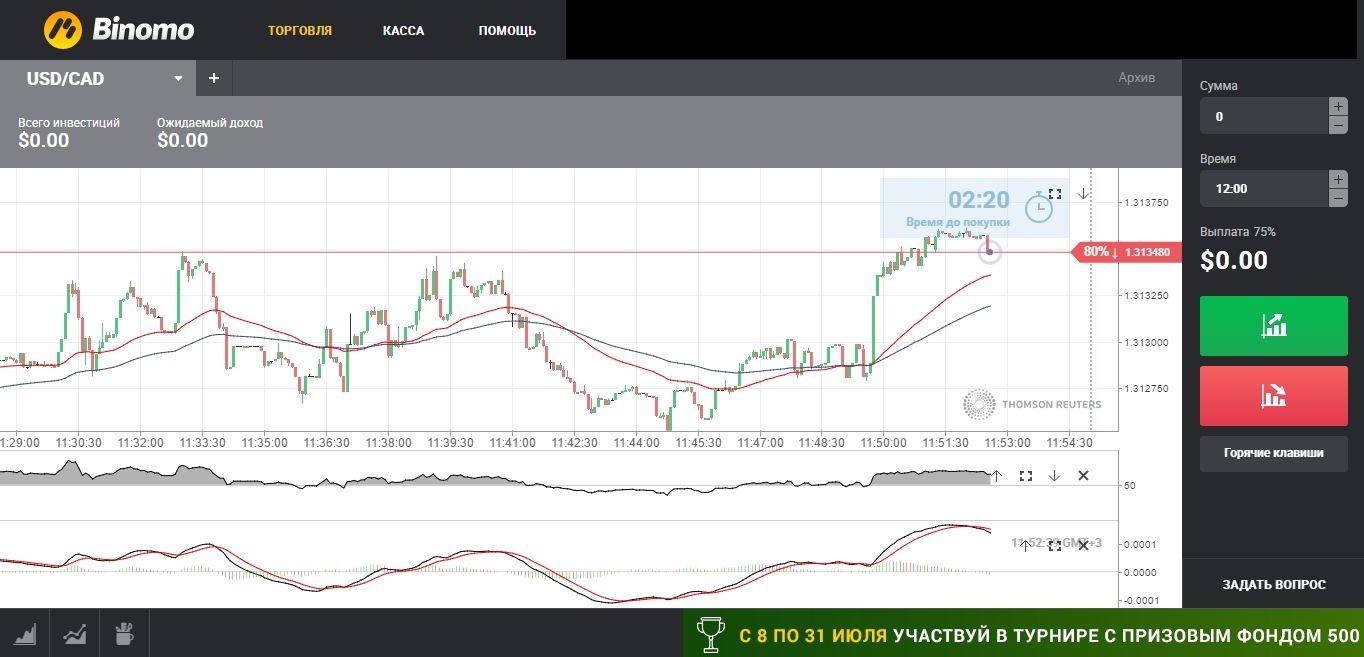The image size is (1364, 657).
Task: Increase the Сумма amount with plus
Action: click(1338, 106)
